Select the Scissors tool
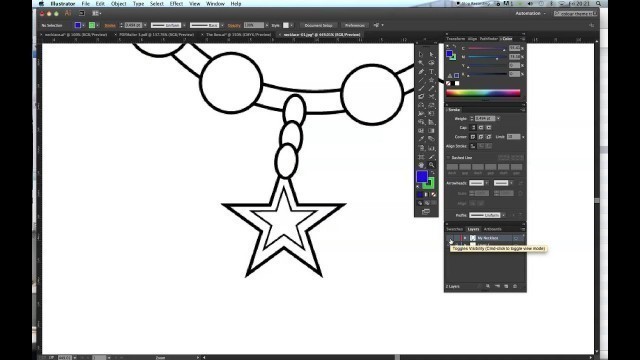Image resolution: width=640 pixels, height=360 pixels. tap(431, 97)
